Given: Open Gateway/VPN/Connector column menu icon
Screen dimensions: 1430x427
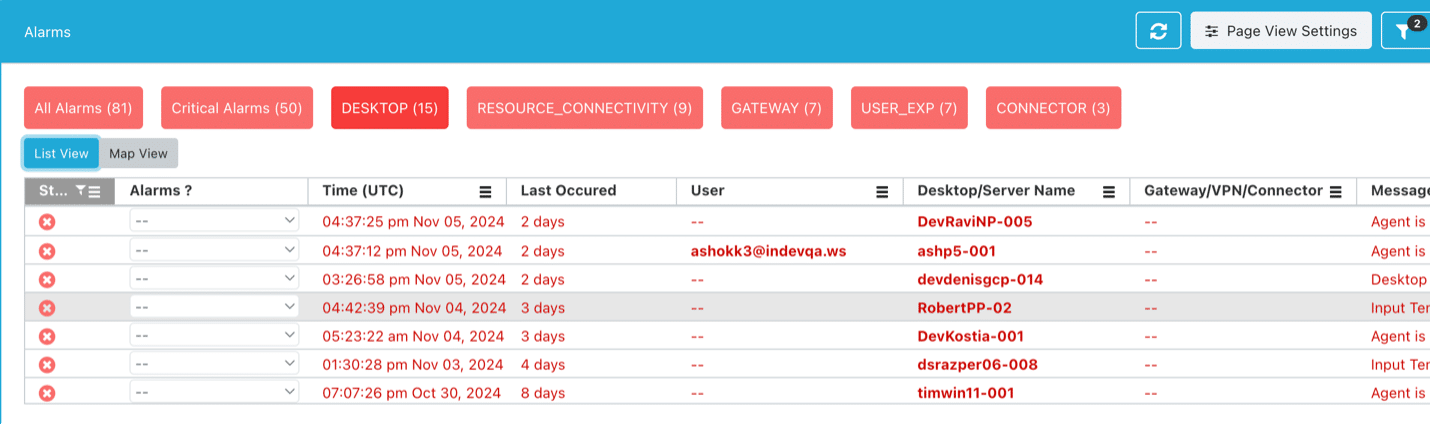Looking at the screenshot, I should point(1335,191).
